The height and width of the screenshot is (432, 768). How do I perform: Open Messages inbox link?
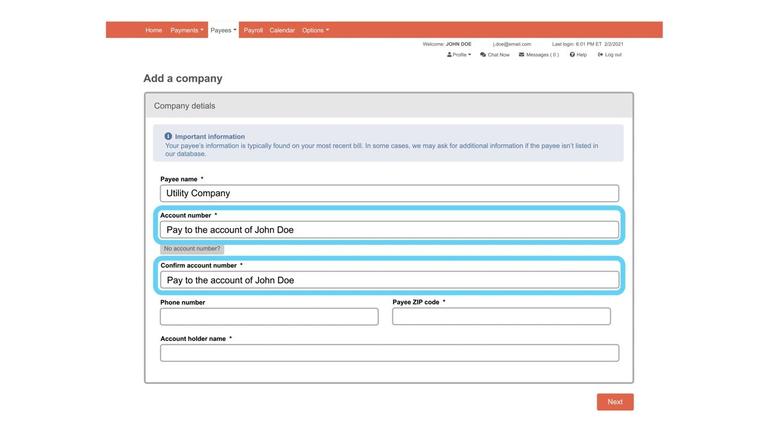click(539, 54)
